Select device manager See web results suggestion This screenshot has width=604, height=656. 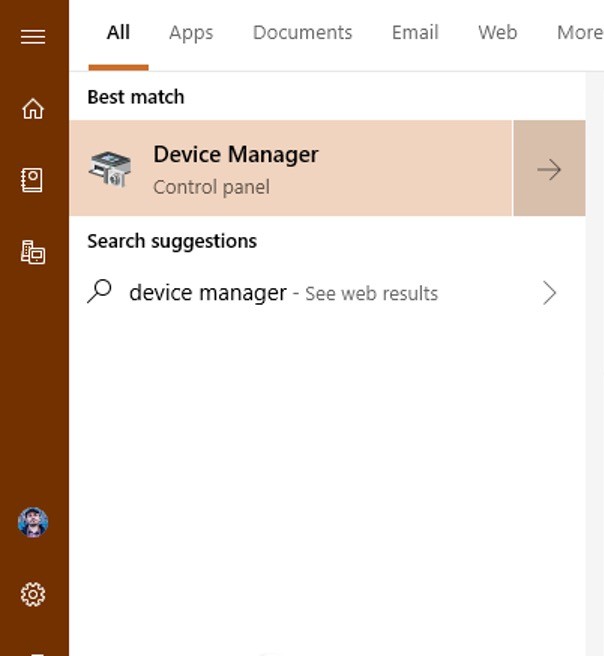click(328, 293)
